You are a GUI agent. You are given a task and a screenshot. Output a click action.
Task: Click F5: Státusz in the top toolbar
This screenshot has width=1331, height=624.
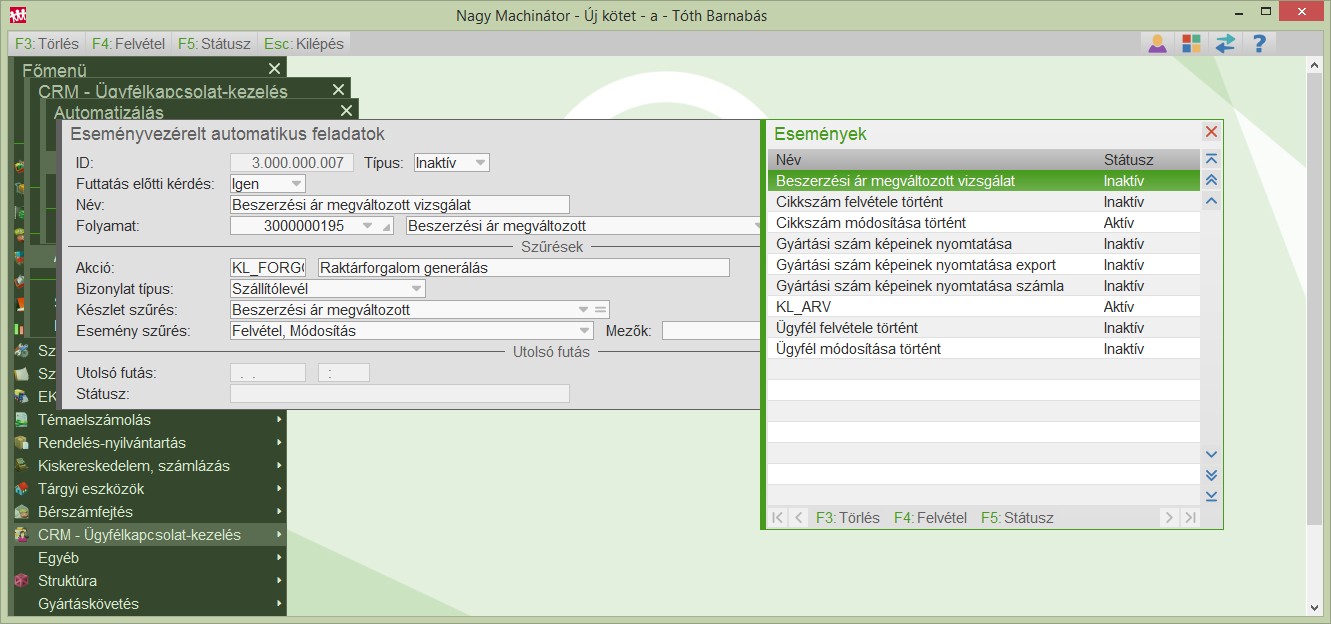[214, 44]
